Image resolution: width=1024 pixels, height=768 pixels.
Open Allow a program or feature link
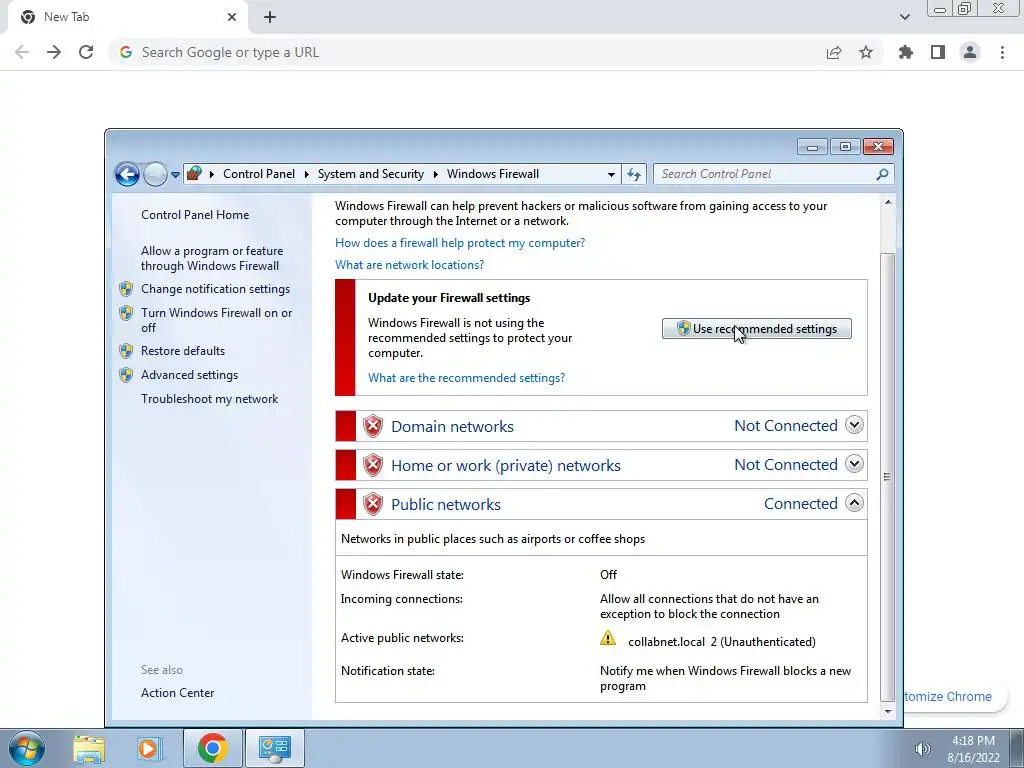[212, 258]
